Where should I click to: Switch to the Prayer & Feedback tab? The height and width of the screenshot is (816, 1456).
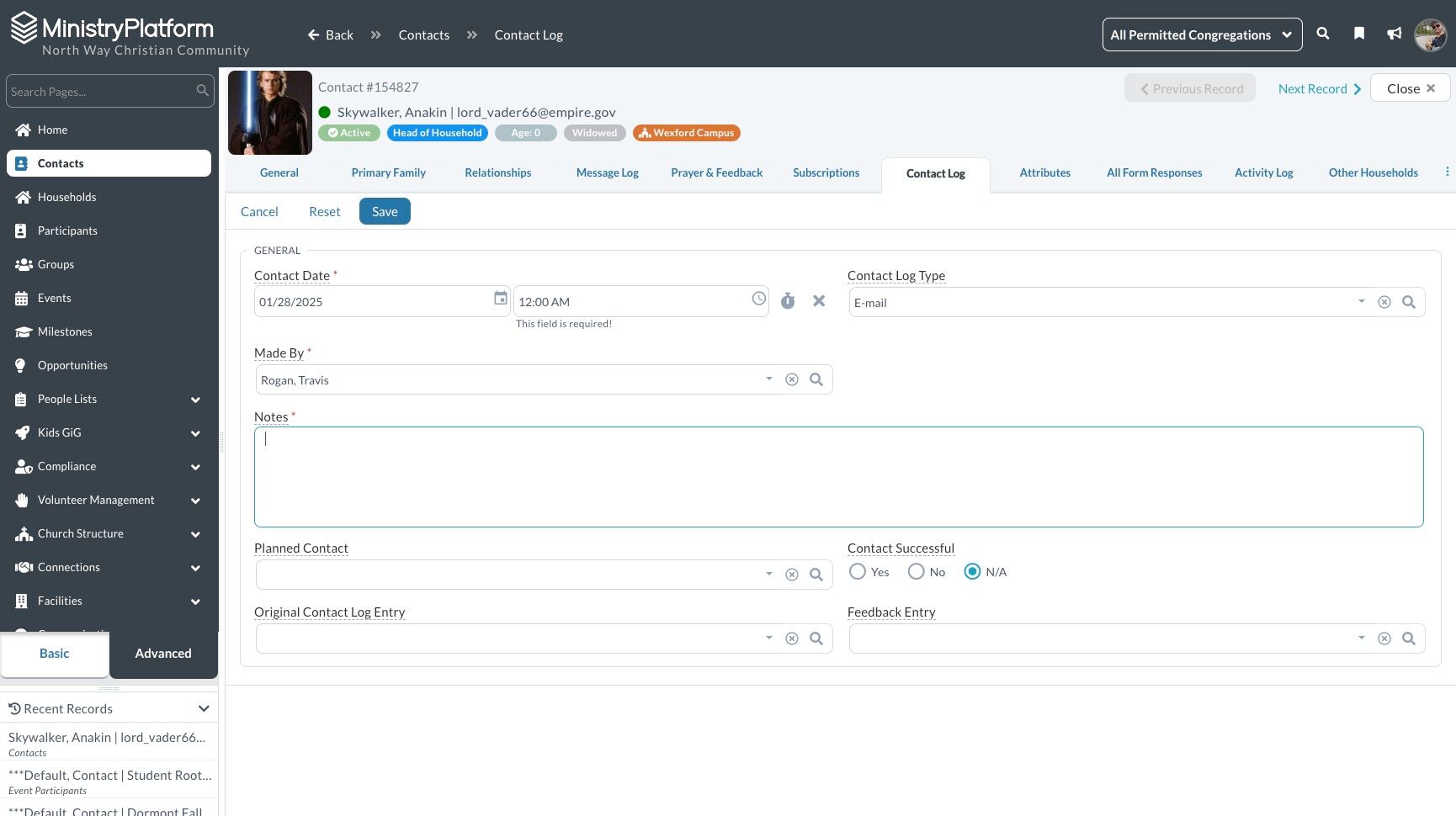pos(716,172)
